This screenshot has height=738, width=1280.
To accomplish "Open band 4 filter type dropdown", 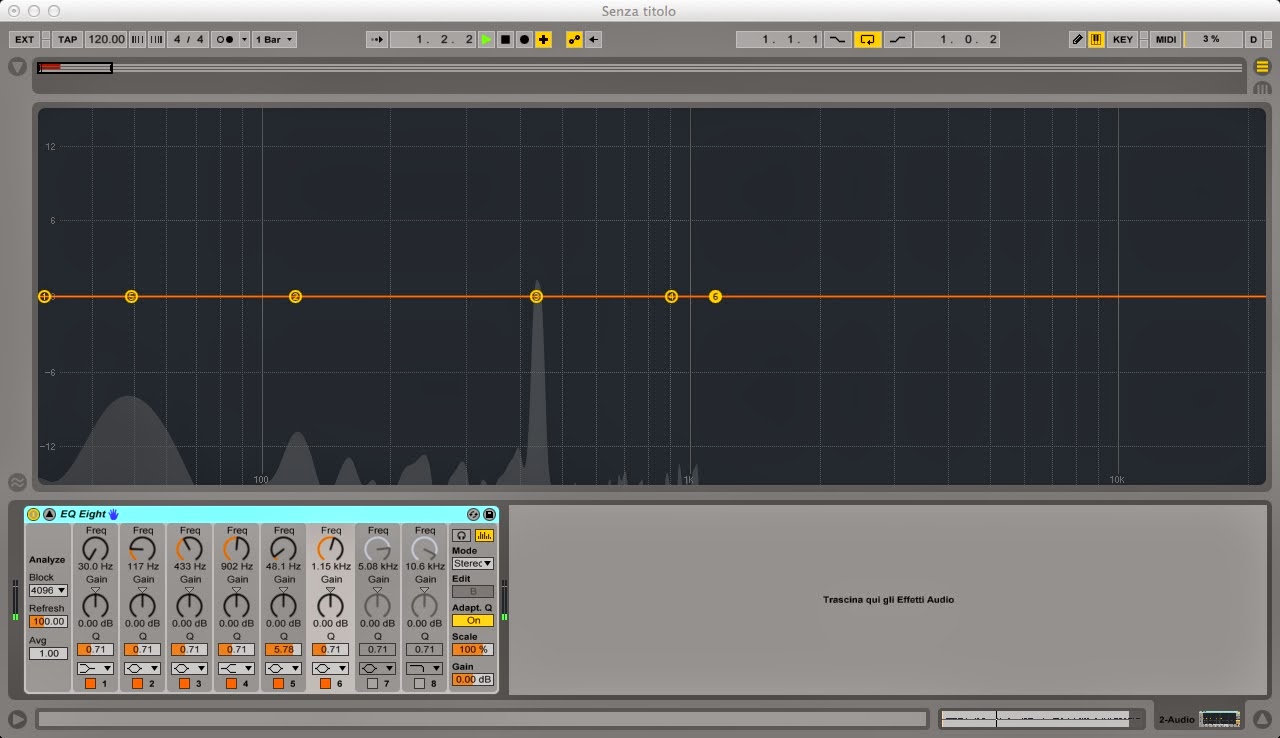I will click(237, 668).
